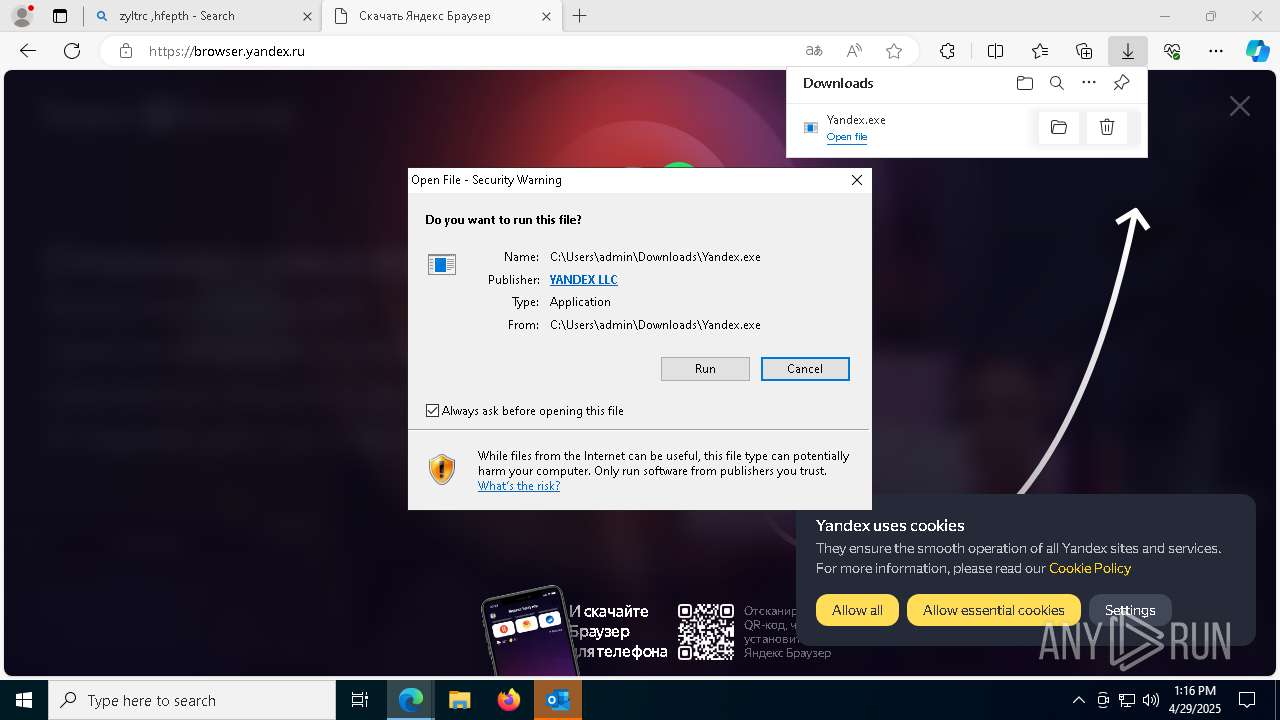The height and width of the screenshot is (720, 1280).
Task: Click Open file under Yandex.exe
Action: point(847,137)
